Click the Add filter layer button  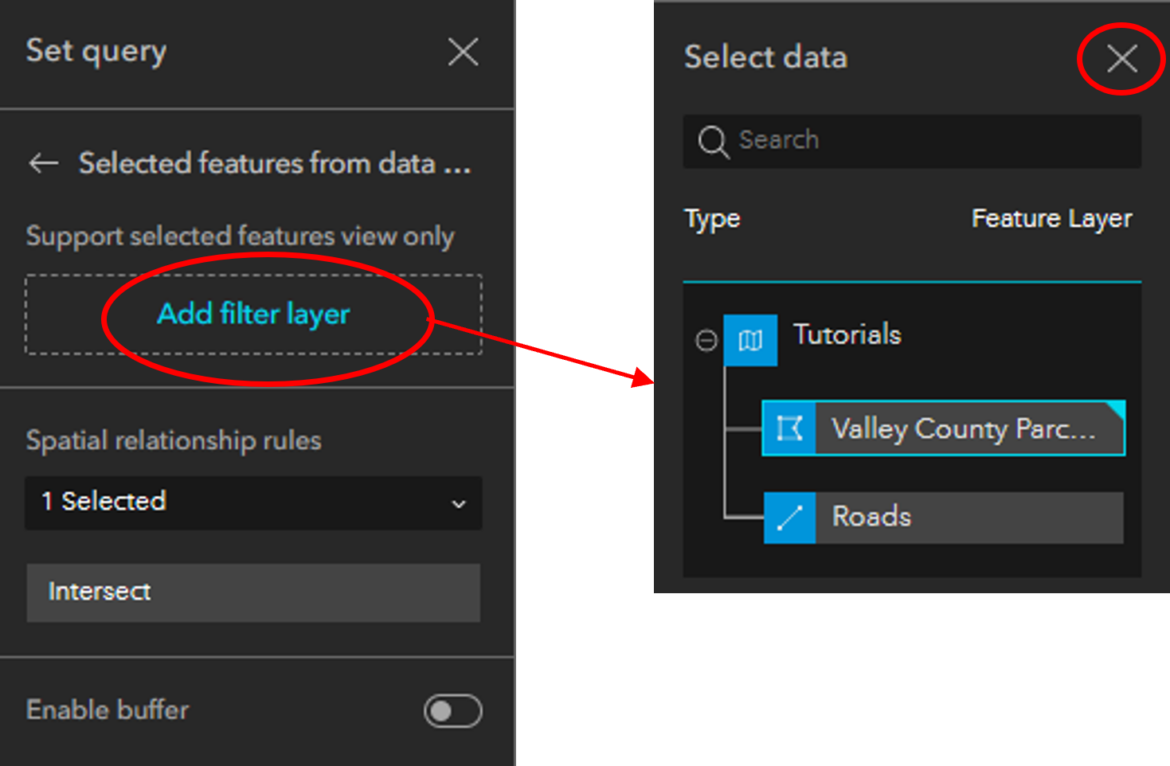coord(253,314)
